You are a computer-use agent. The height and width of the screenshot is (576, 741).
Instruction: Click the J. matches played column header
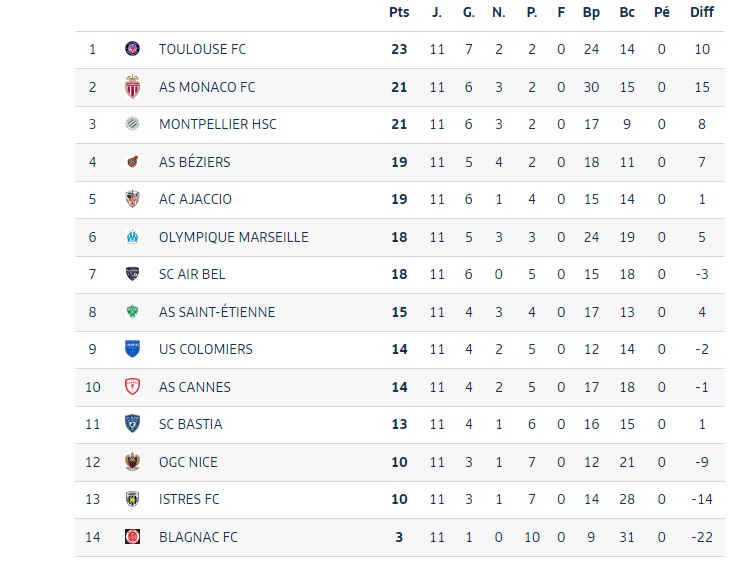point(437,13)
